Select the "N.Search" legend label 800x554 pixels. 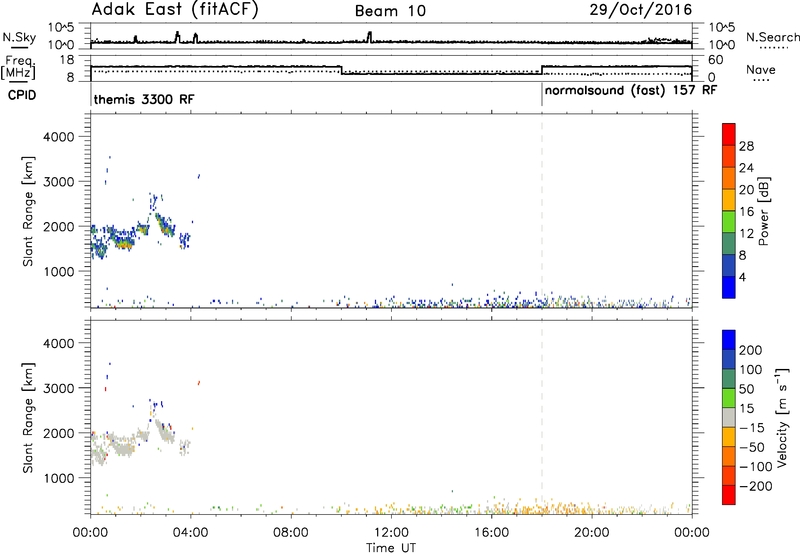click(772, 37)
